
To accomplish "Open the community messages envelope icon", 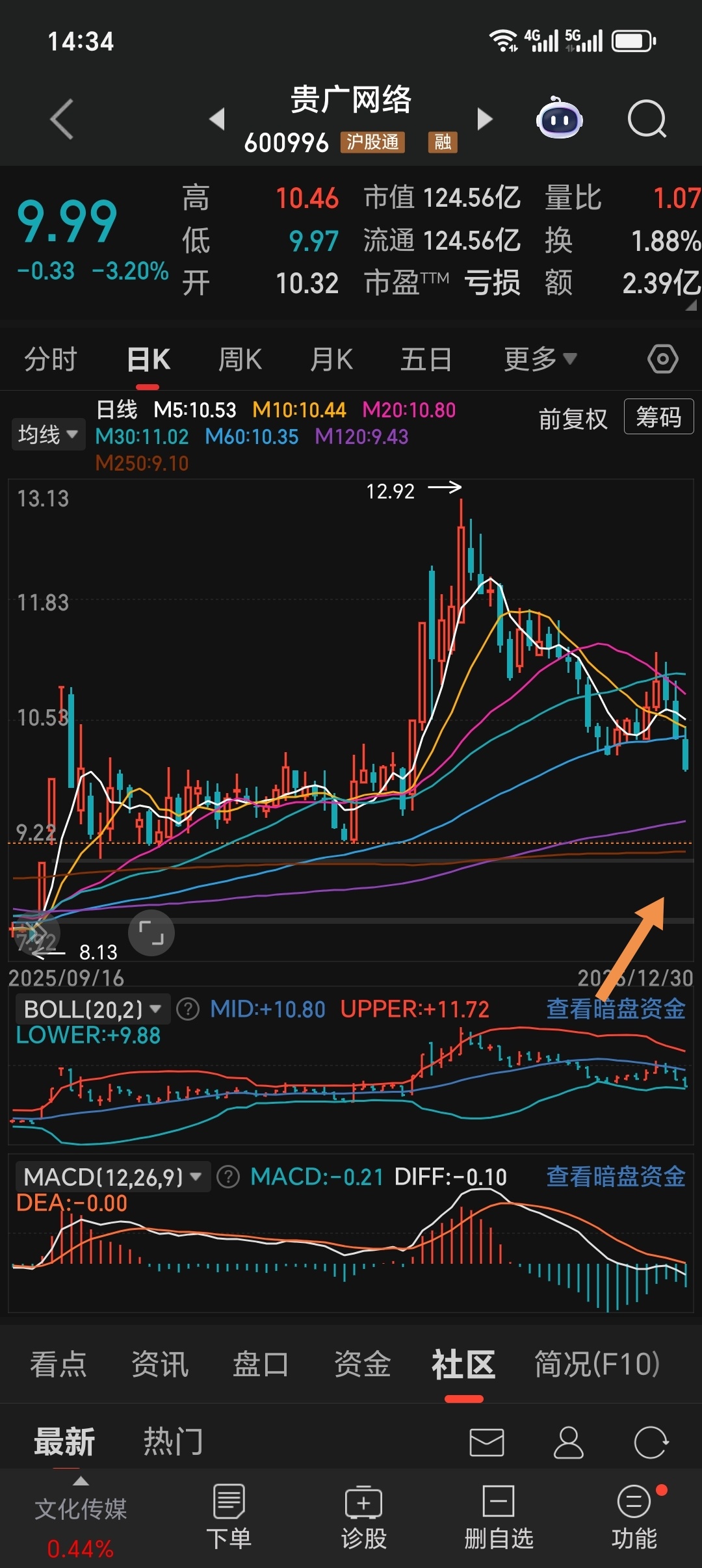I will (x=487, y=1443).
